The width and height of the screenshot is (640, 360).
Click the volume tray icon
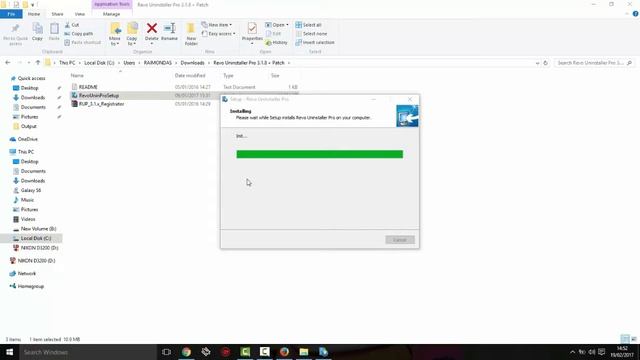[x=592, y=352]
